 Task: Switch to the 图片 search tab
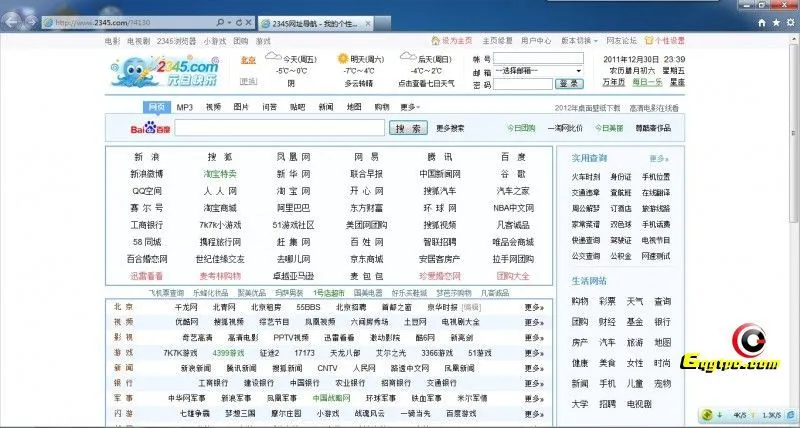point(241,107)
